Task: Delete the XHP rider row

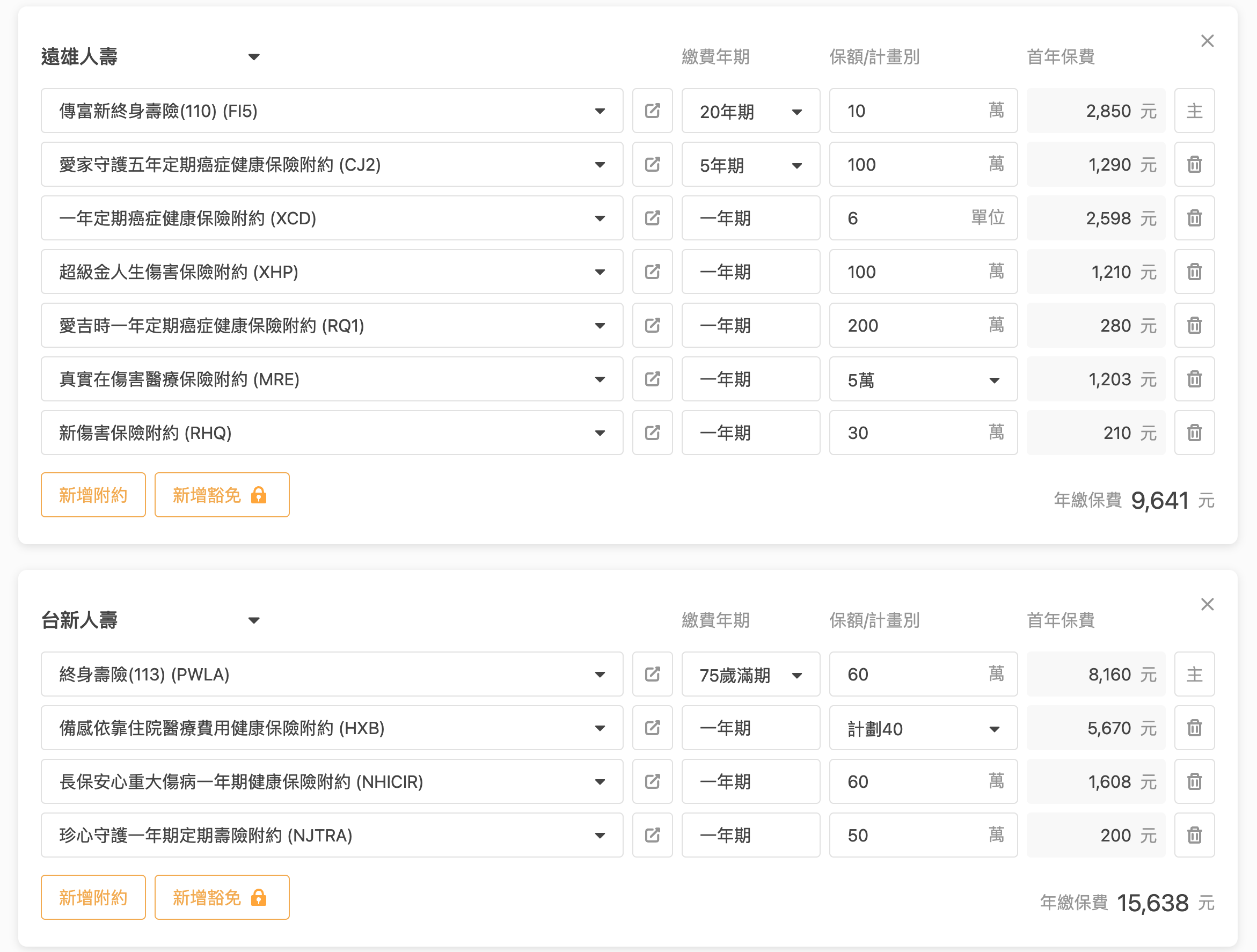Action: [x=1195, y=272]
